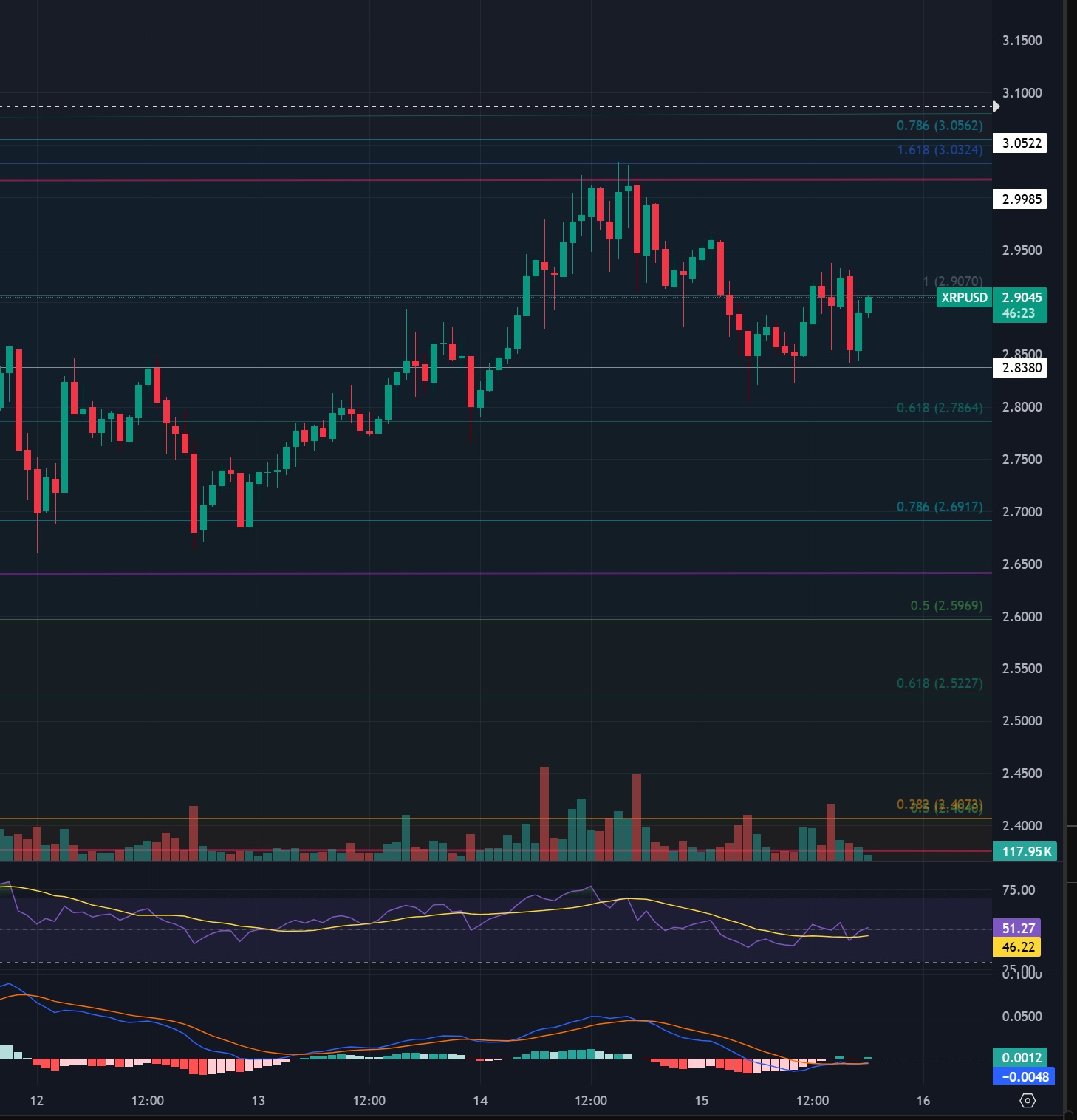This screenshot has height=1120, width=1077.
Task: Click the 1.618 (3.0324) Fibonacci label
Action: tap(940, 150)
